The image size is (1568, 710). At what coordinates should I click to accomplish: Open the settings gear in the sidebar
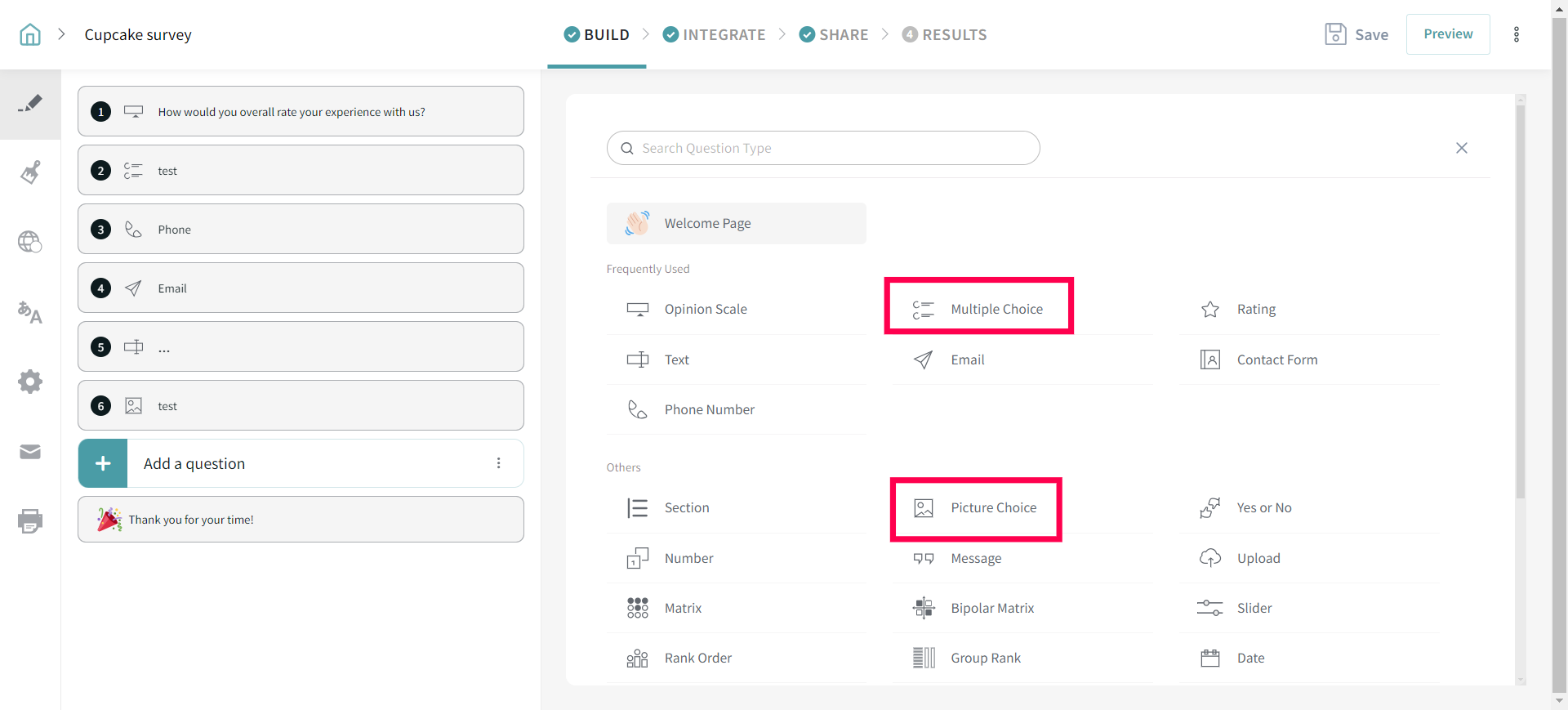30,382
